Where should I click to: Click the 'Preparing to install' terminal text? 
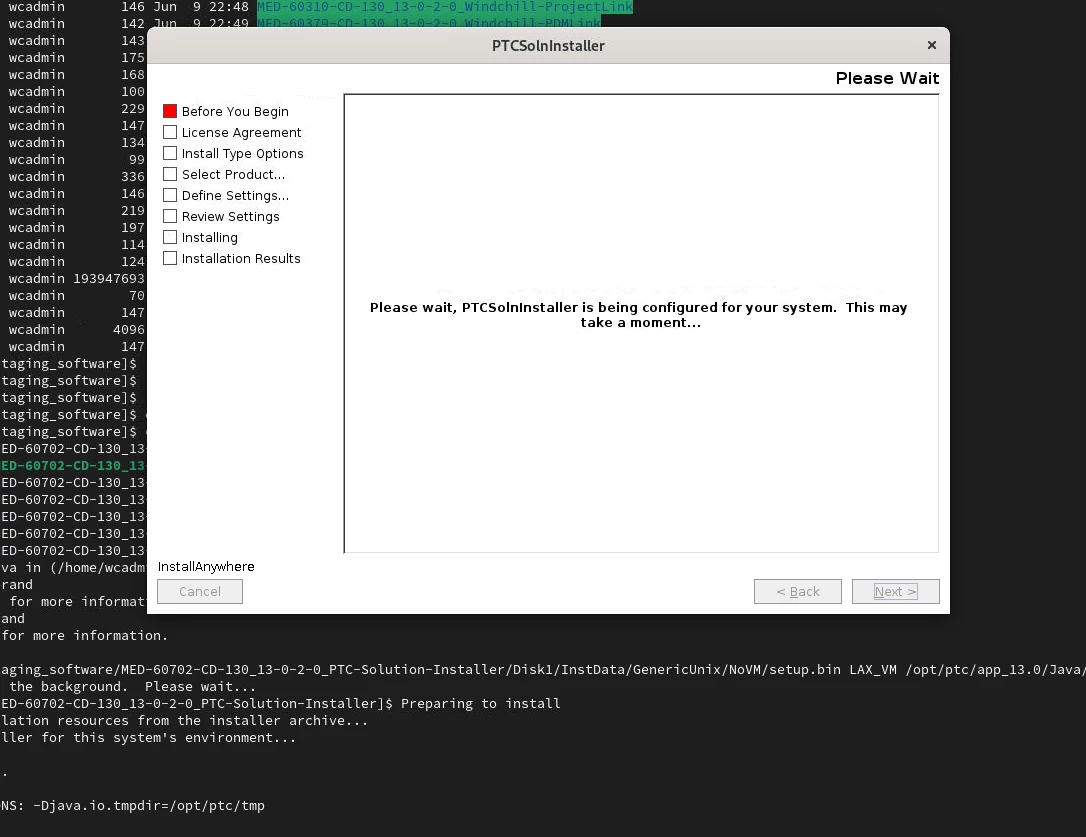(481, 703)
